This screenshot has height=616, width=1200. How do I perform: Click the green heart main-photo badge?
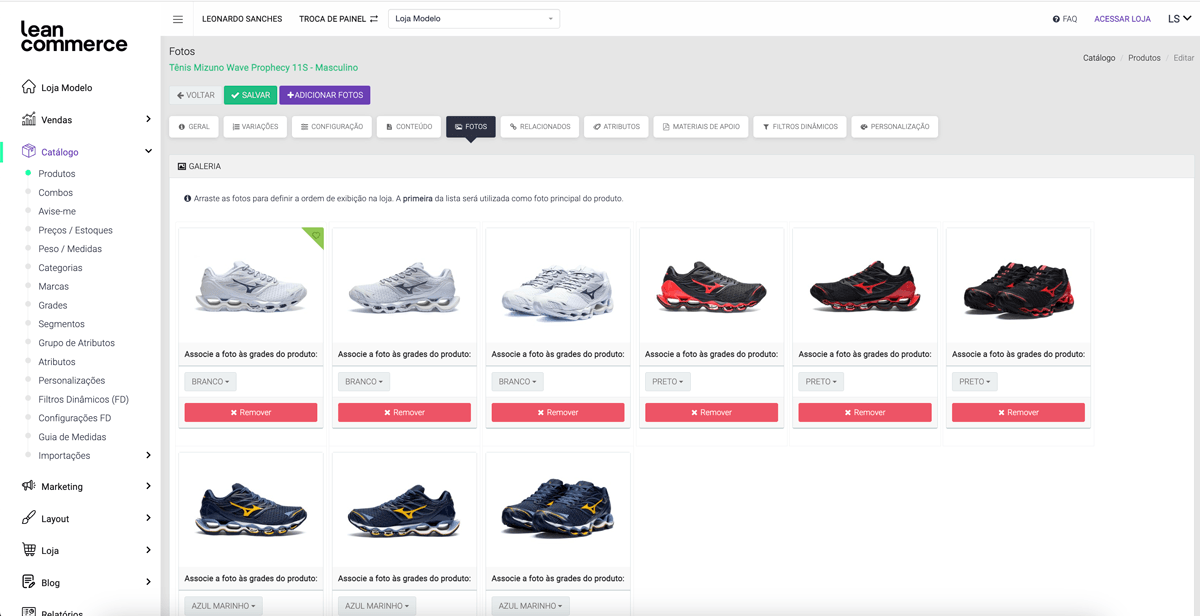315,236
